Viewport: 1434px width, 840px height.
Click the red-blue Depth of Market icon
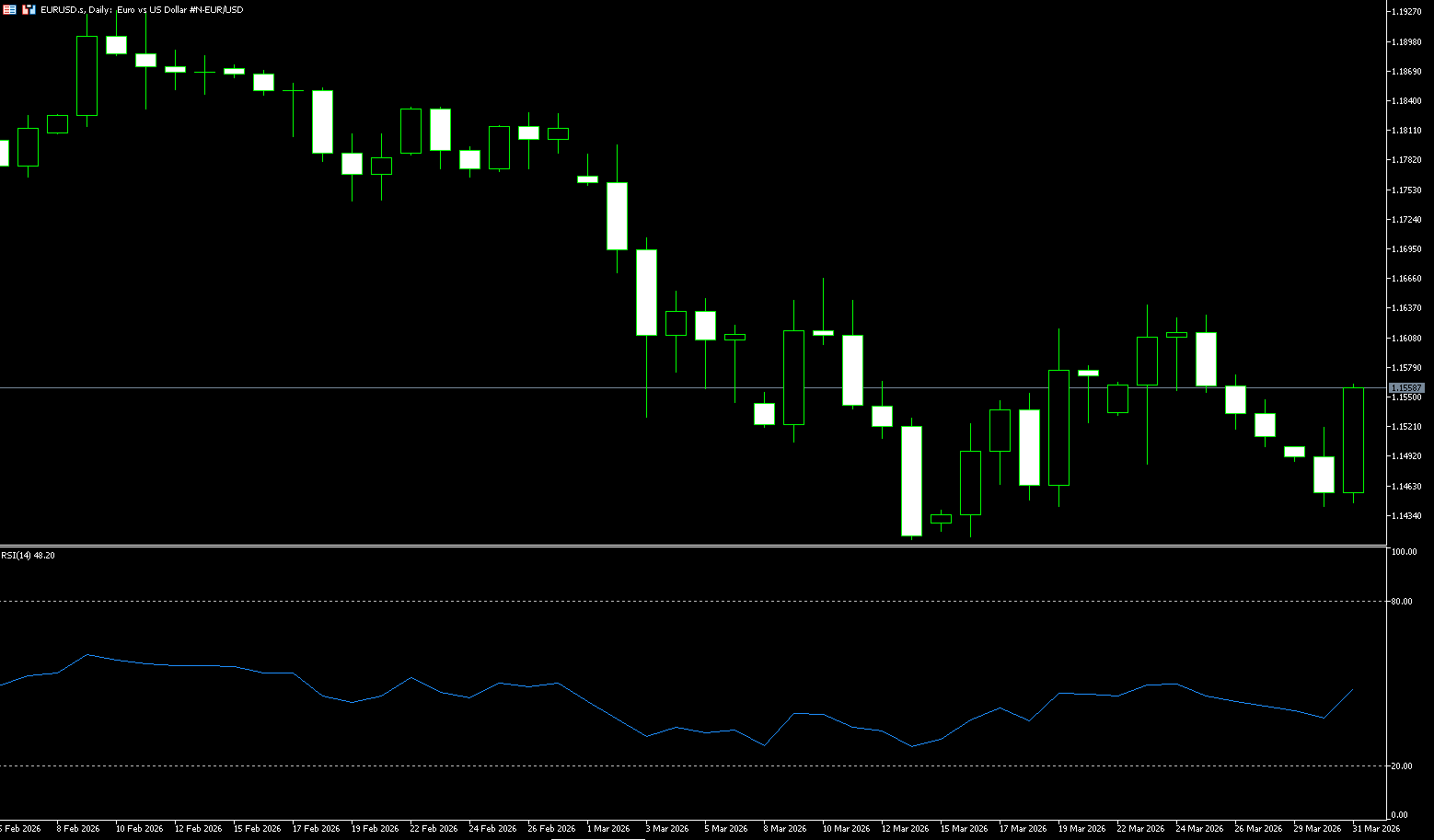(29, 9)
